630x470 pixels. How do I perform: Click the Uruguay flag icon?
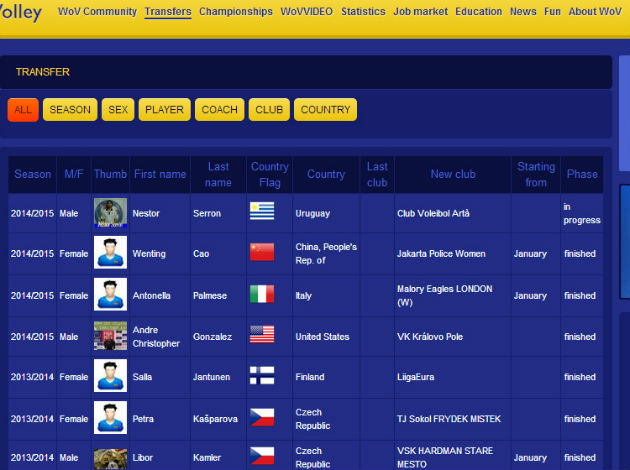[x=261, y=211]
